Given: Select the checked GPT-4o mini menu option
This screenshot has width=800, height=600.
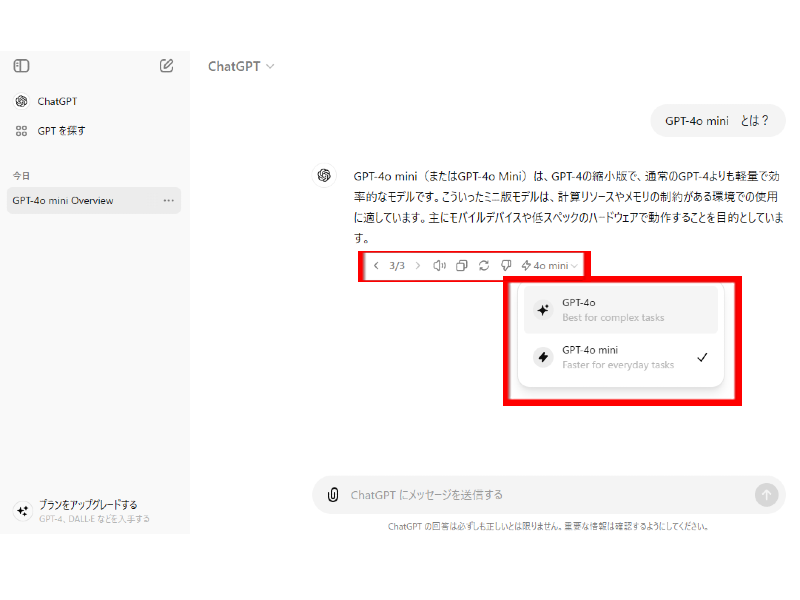Looking at the screenshot, I should tap(620, 357).
